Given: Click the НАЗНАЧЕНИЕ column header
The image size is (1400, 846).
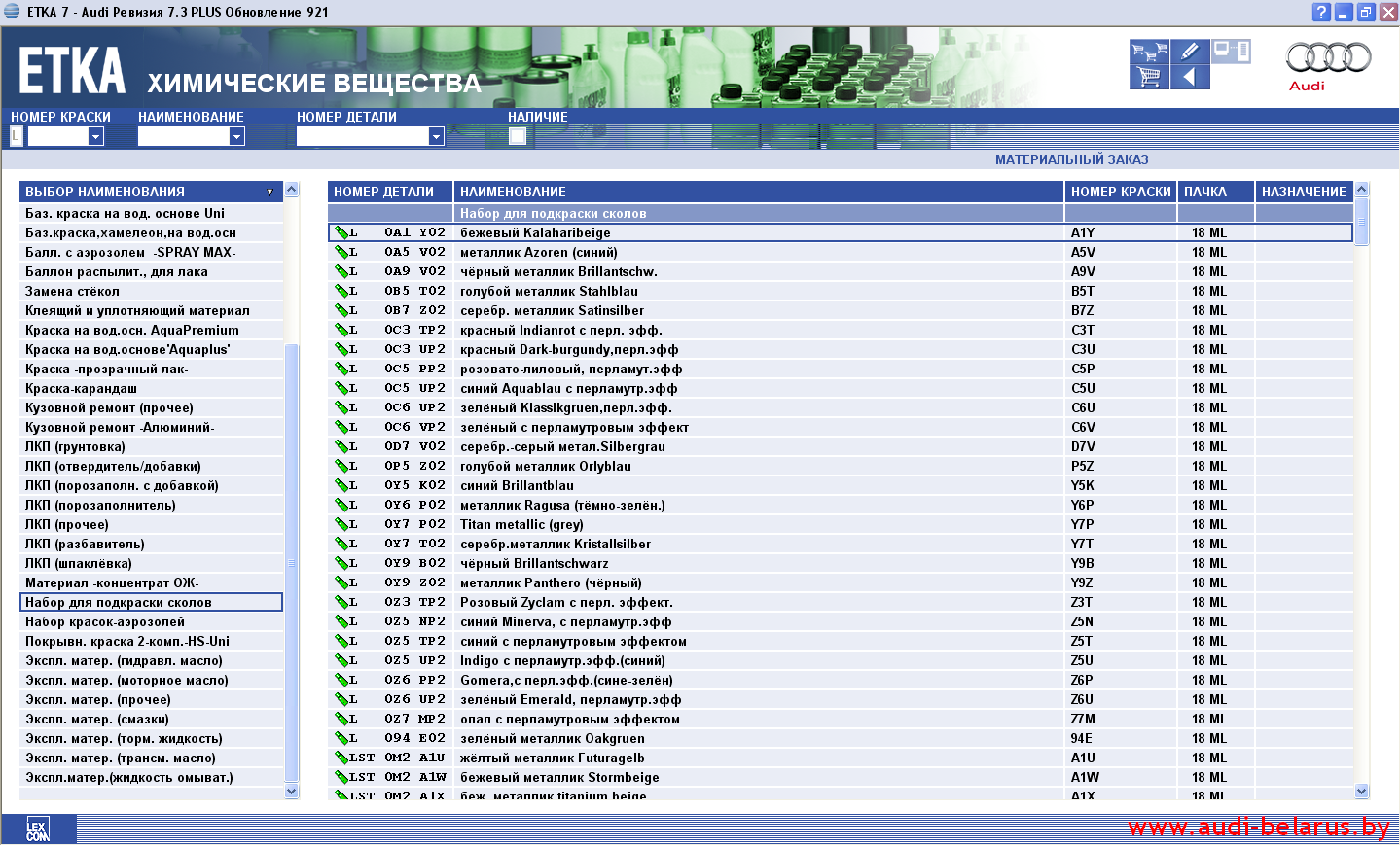Looking at the screenshot, I should click(1304, 192).
